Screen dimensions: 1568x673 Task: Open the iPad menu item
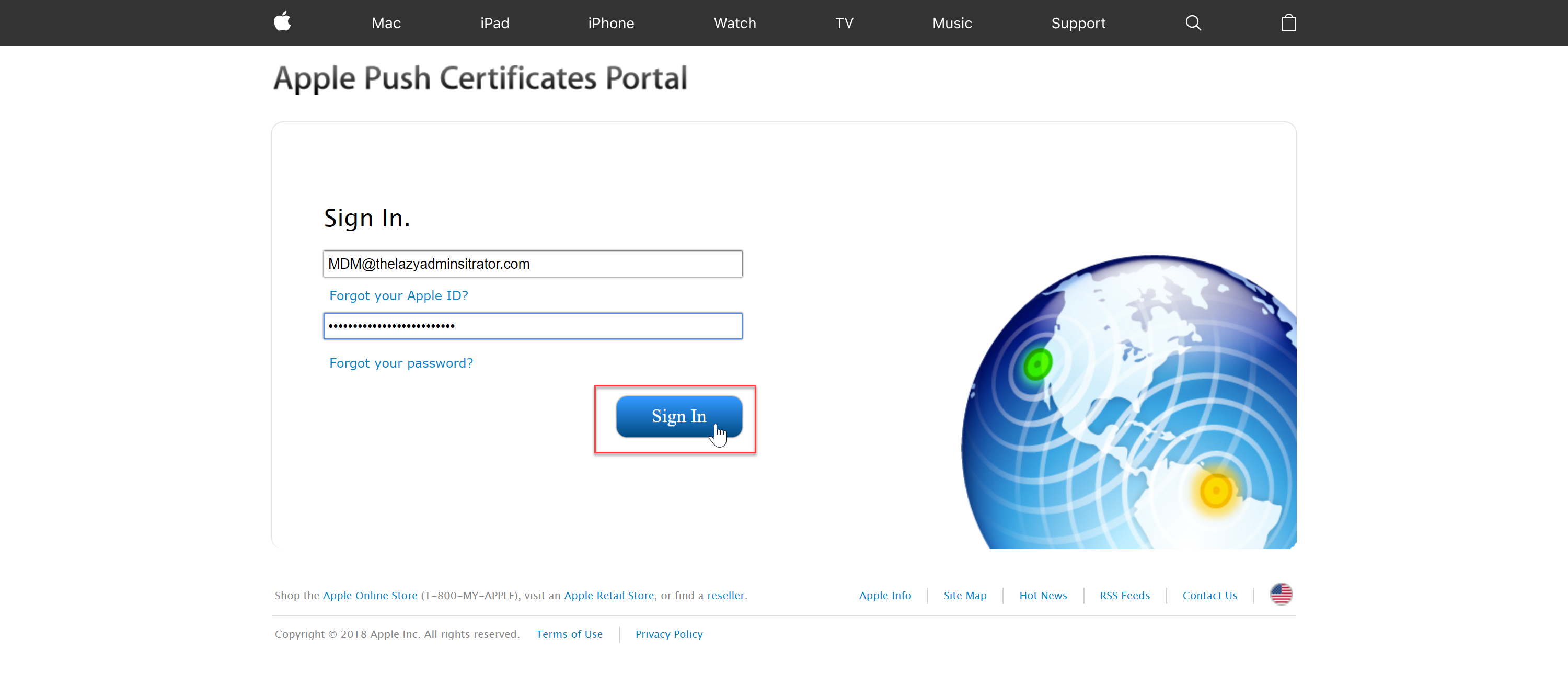(494, 23)
